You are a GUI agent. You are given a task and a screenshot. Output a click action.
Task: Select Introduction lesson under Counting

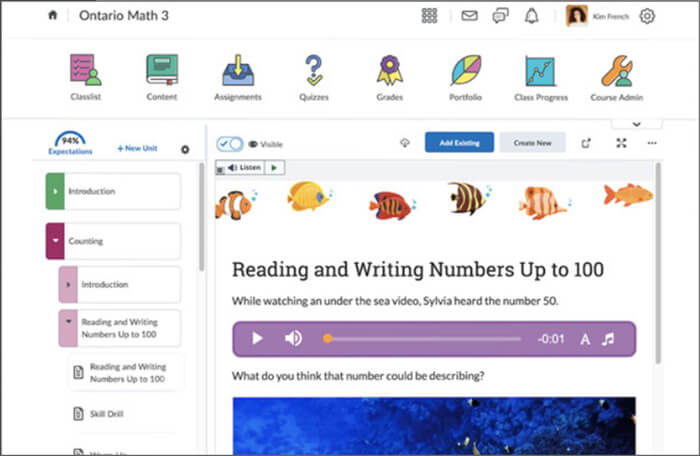[120, 284]
